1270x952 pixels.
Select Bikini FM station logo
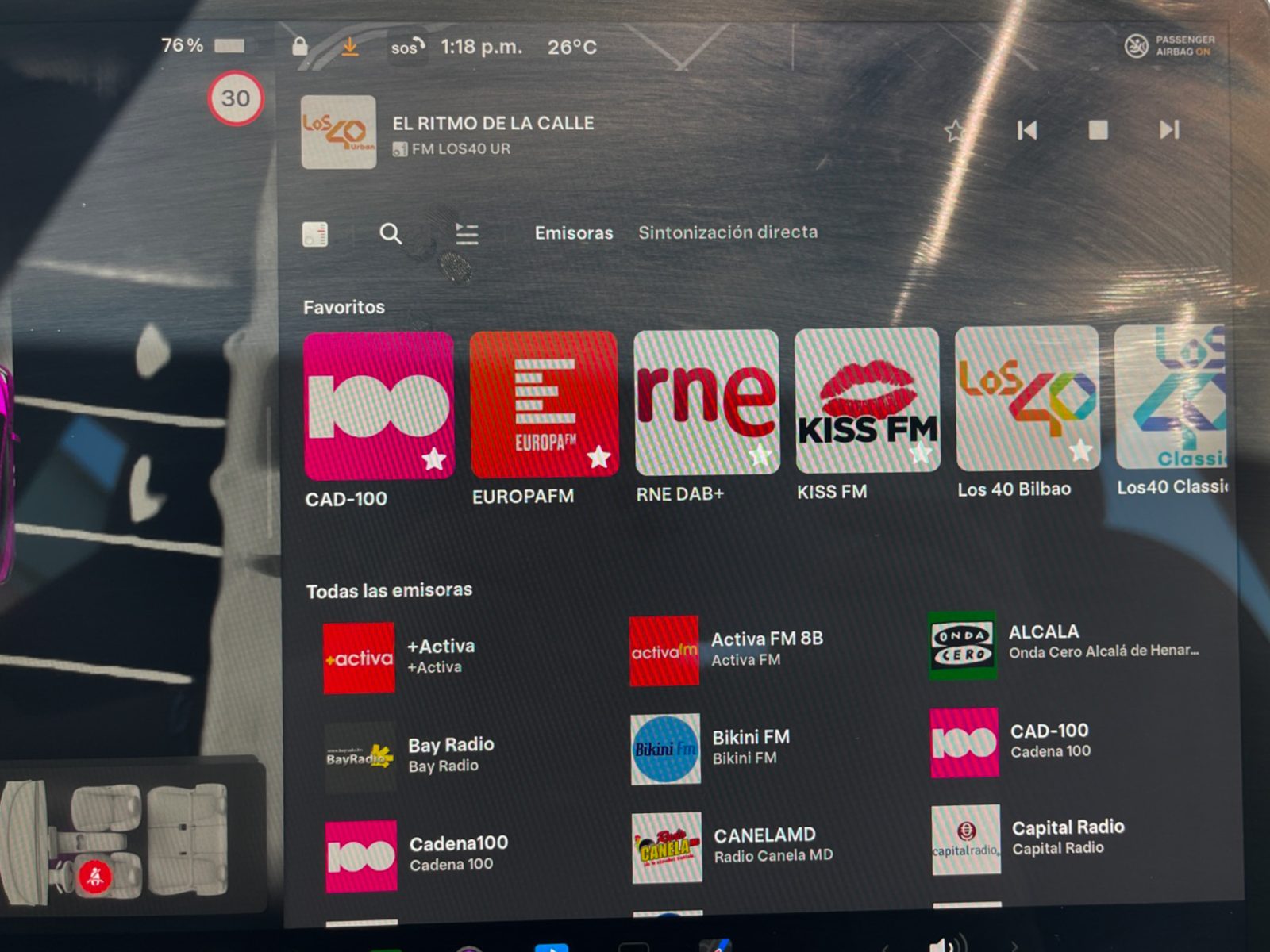[x=666, y=749]
